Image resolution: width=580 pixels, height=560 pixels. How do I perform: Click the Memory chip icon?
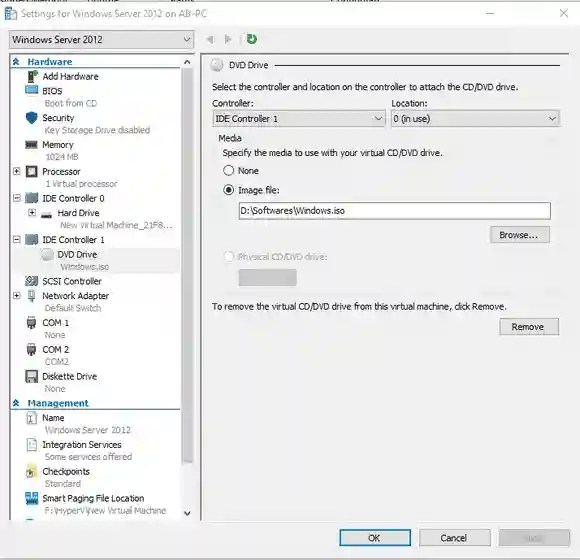tap(31, 145)
